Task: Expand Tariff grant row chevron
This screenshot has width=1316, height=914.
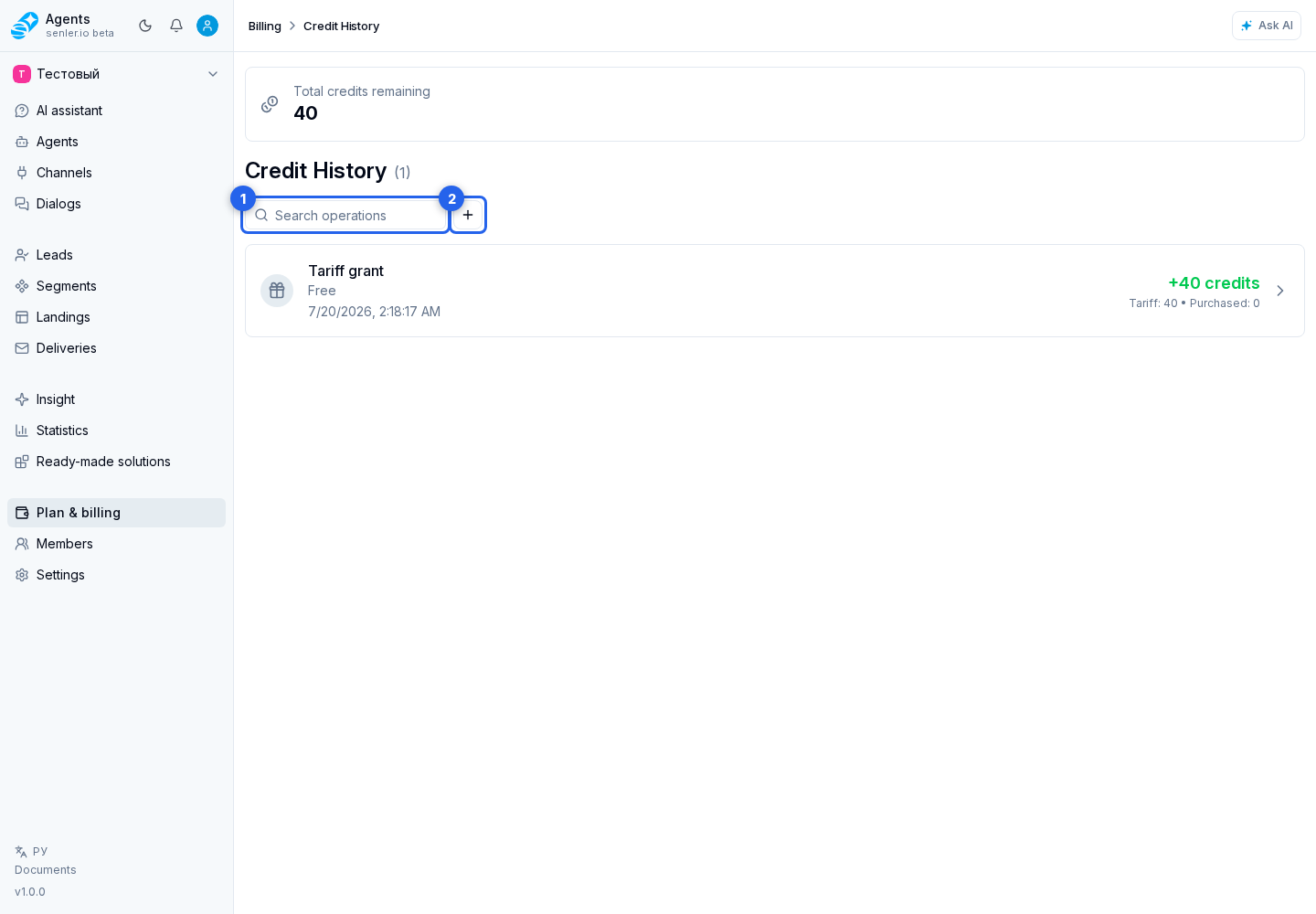Action: (x=1280, y=291)
